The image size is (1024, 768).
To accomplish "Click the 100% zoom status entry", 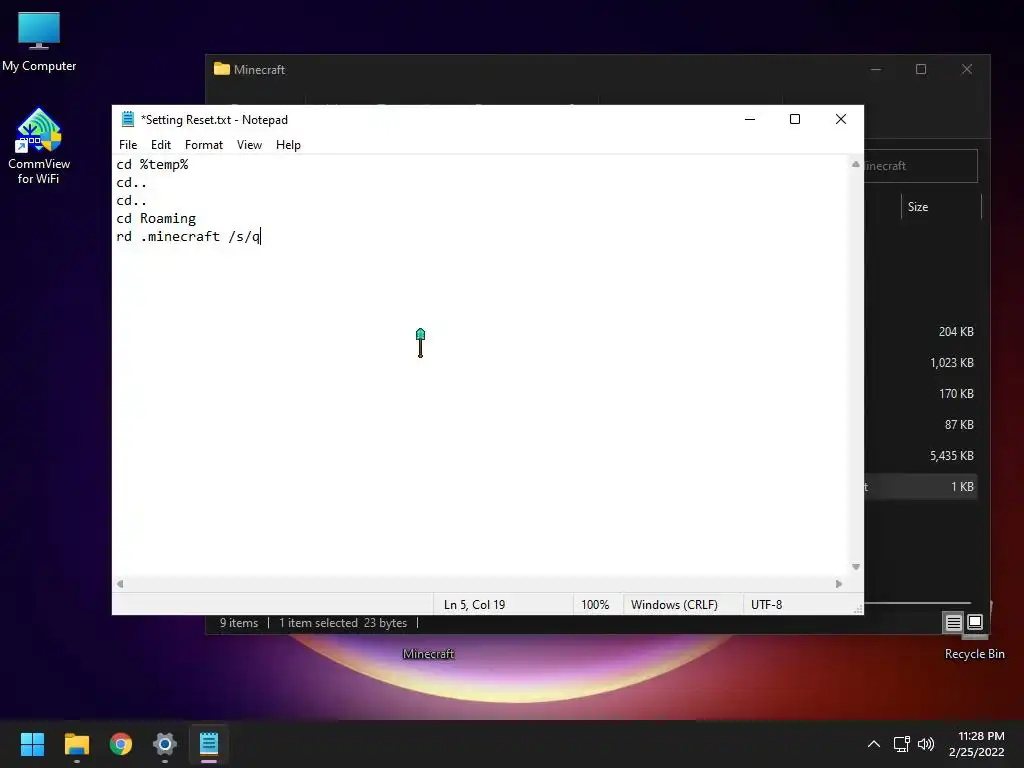I will (x=595, y=605).
